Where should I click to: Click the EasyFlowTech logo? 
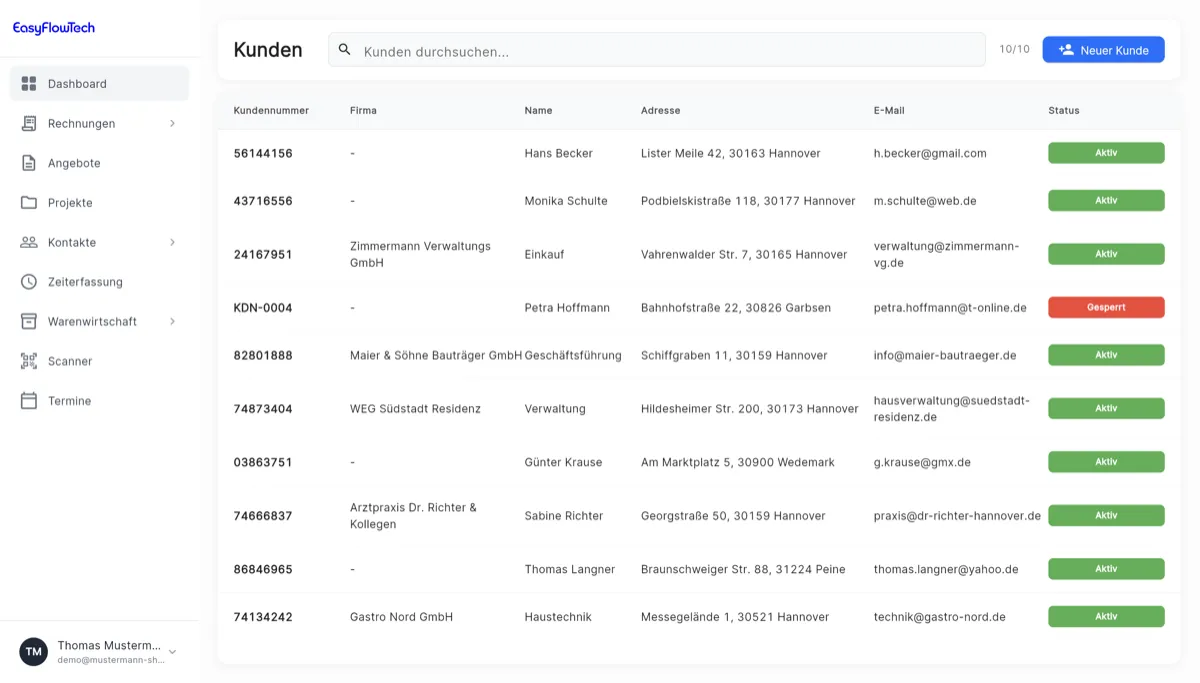click(52, 26)
